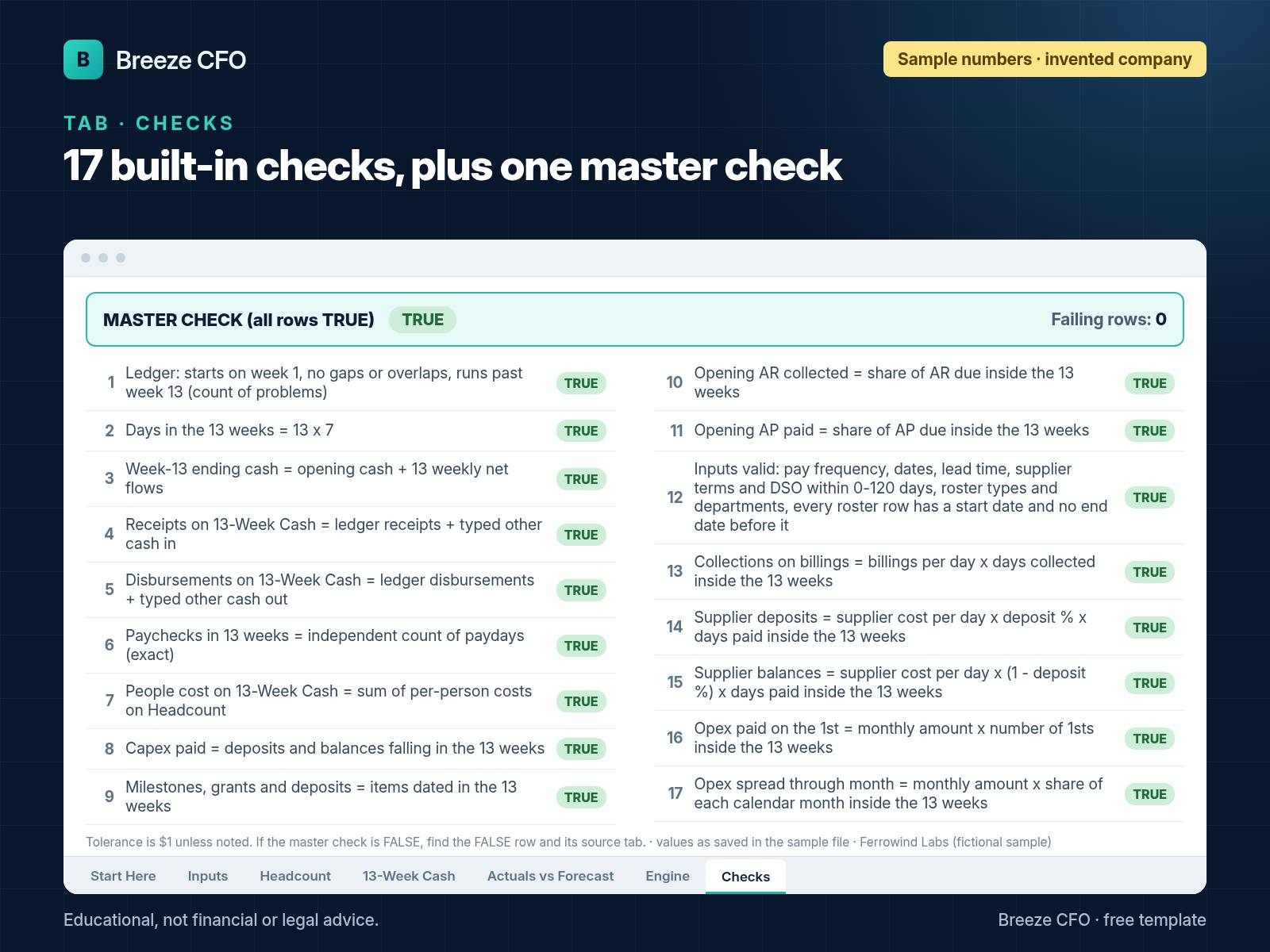Click 'Capex paid = deposits and balances' row text
Image resolution: width=1270 pixels, height=952 pixels.
(335, 748)
